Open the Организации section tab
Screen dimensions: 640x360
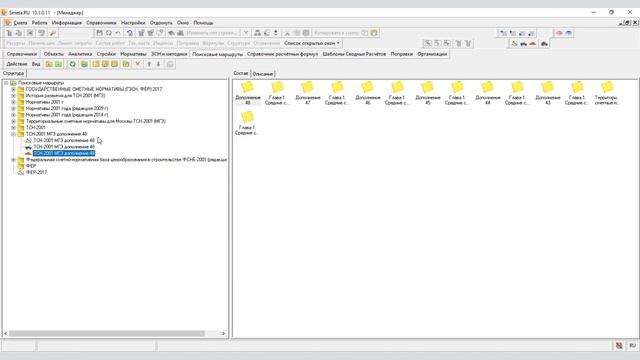[x=432, y=54]
